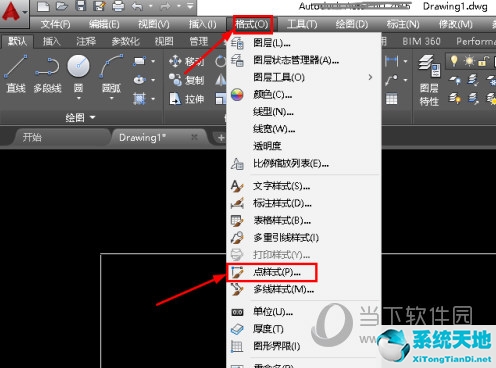Open the 绘图(D) menu

point(352,24)
